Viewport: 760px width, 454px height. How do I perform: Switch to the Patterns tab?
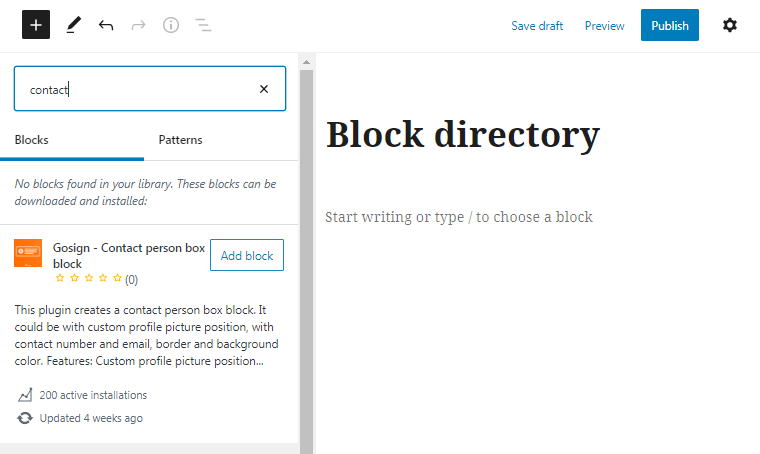click(180, 140)
